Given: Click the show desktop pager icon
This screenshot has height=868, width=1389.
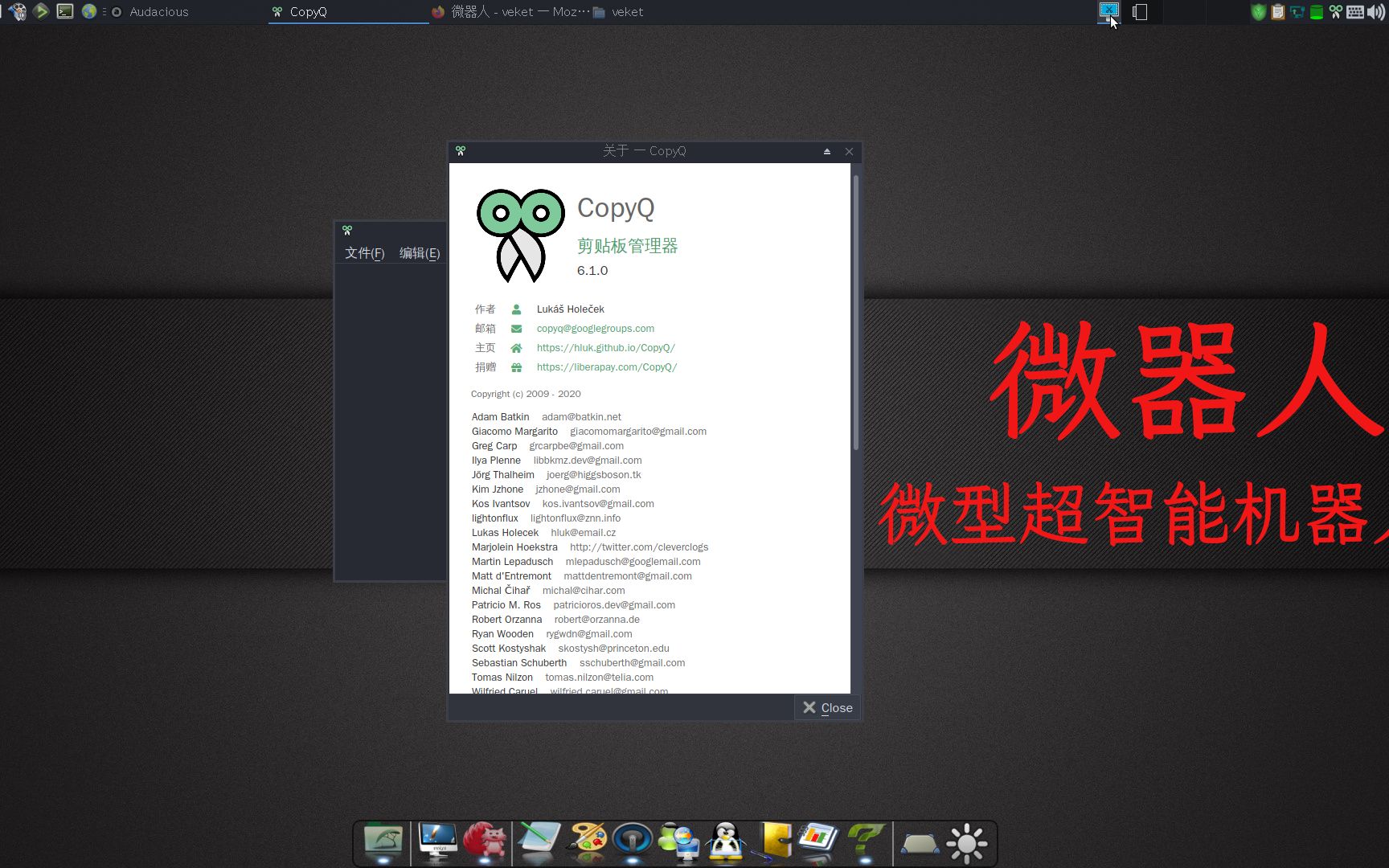Looking at the screenshot, I should tap(1140, 11).
